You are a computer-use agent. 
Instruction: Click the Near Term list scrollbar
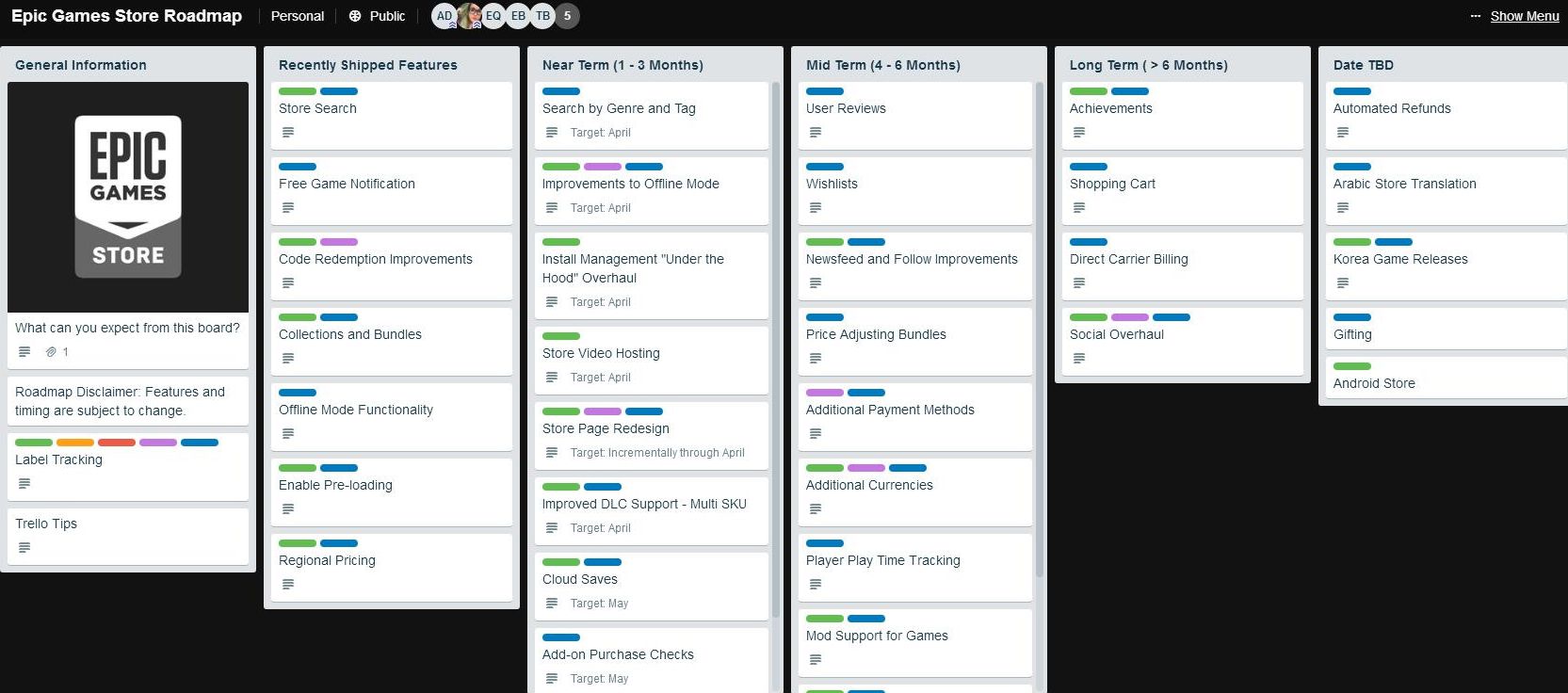pyautogui.click(x=776, y=348)
